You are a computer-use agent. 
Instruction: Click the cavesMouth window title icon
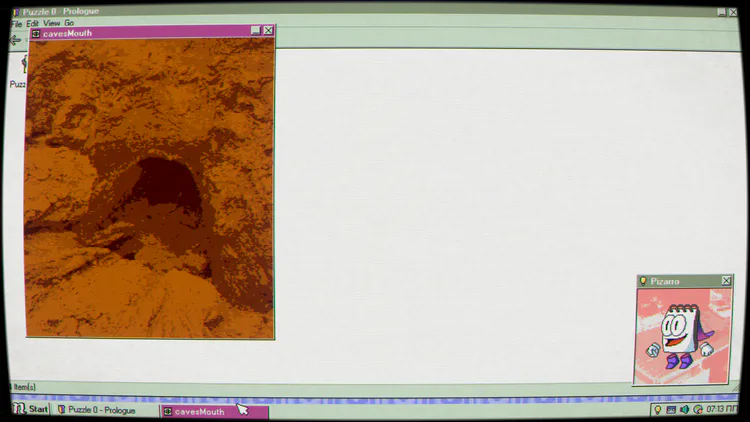click(36, 33)
